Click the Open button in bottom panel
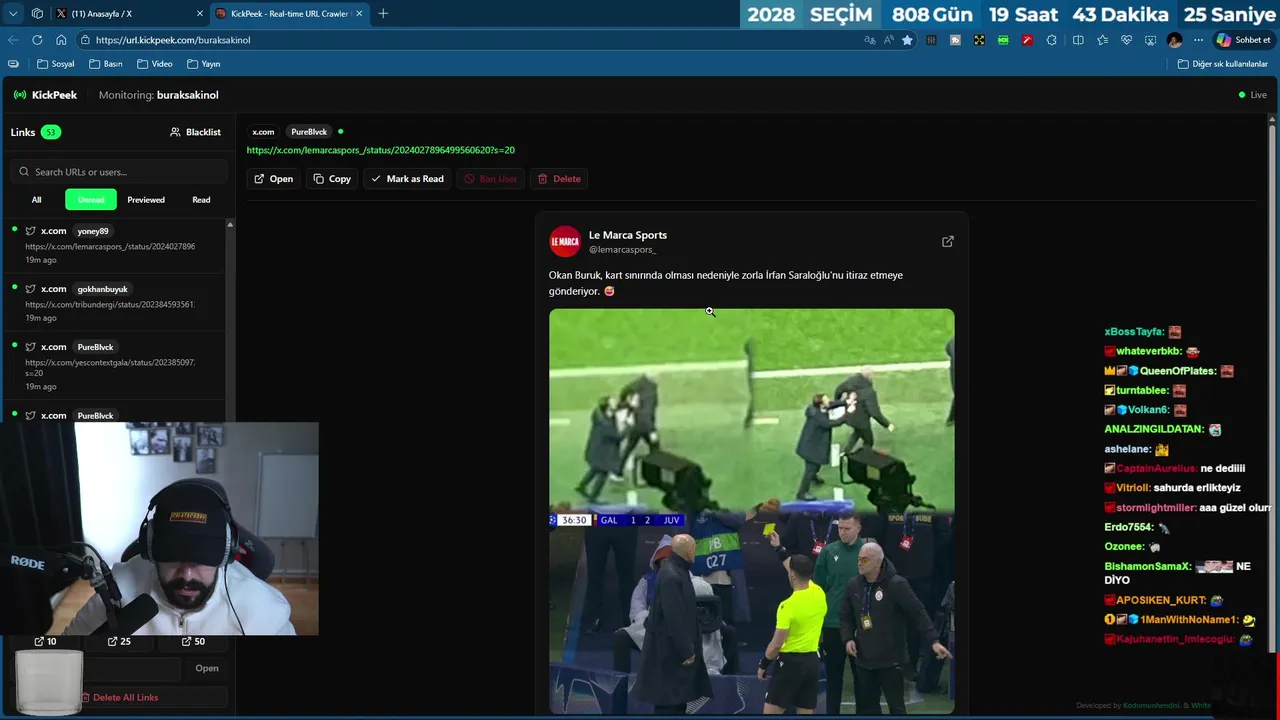1280x720 pixels. [207, 668]
